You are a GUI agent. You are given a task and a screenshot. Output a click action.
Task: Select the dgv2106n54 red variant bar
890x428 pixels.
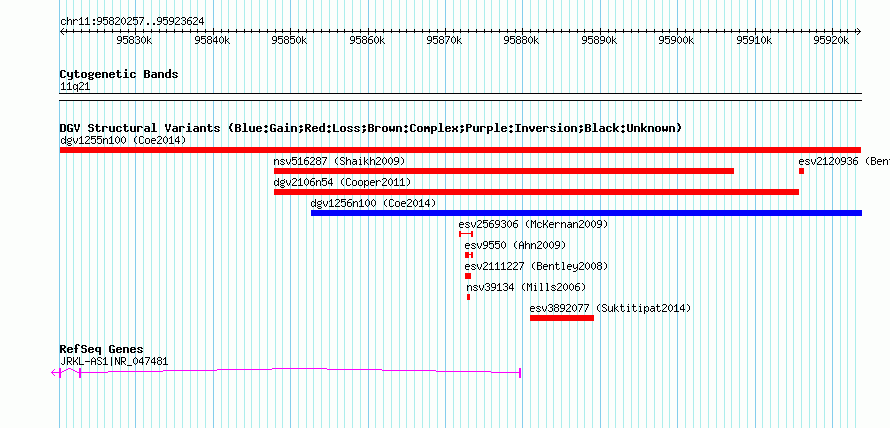[x=536, y=192]
